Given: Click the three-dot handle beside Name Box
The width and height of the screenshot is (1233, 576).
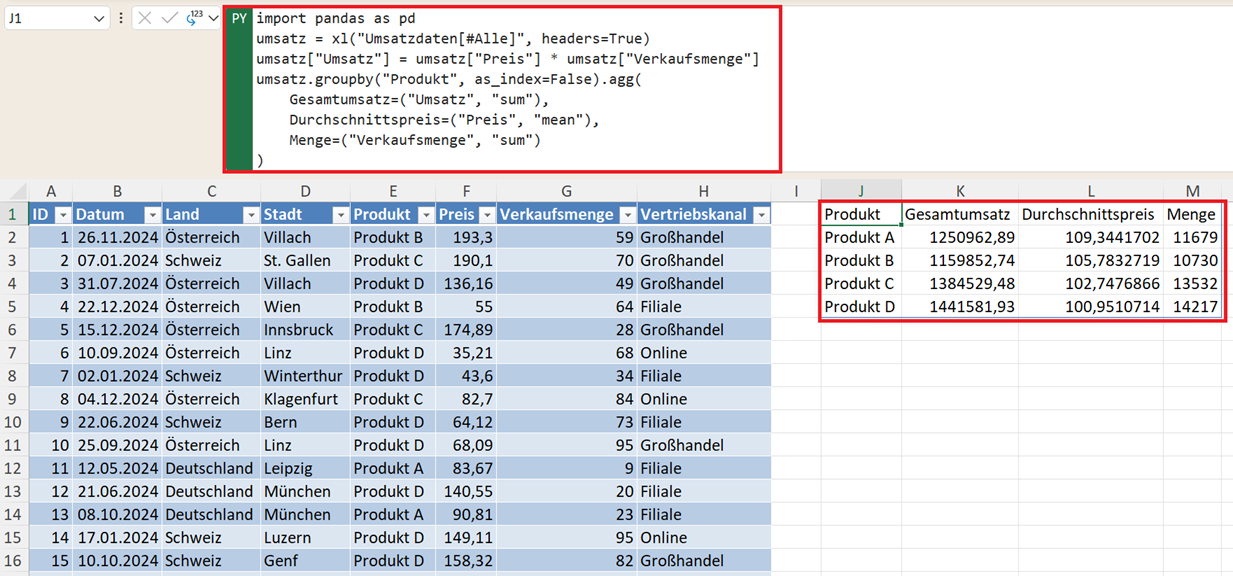Looking at the screenshot, I should coord(121,19).
